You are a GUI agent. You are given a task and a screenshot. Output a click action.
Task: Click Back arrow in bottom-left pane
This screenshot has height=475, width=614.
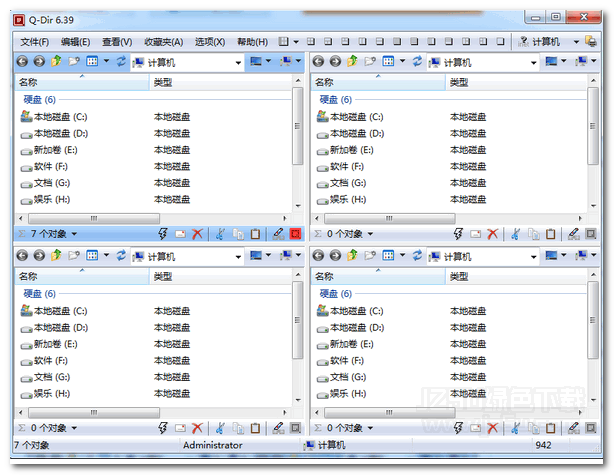point(22,256)
